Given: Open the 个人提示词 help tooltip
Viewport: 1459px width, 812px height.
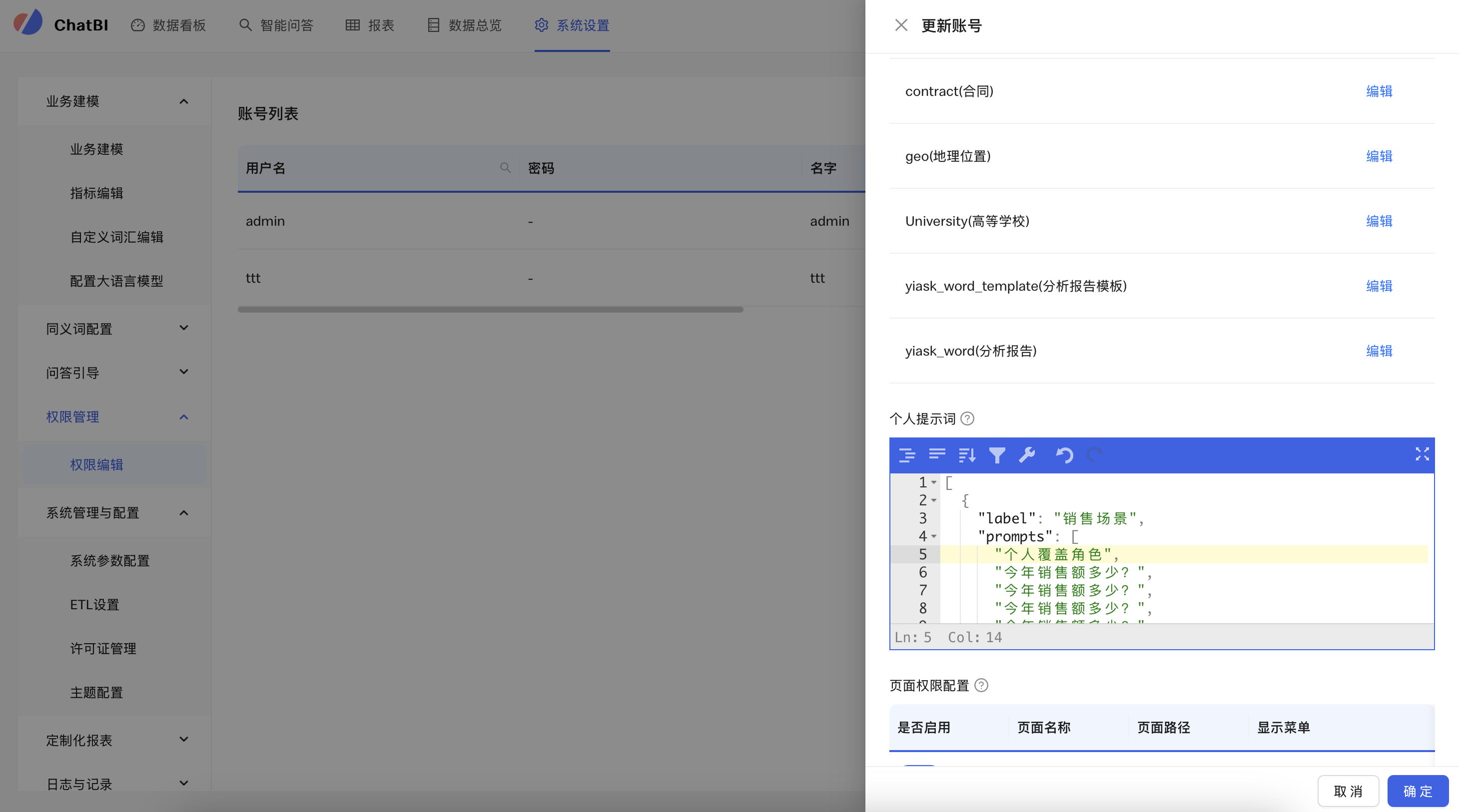Looking at the screenshot, I should (967, 418).
